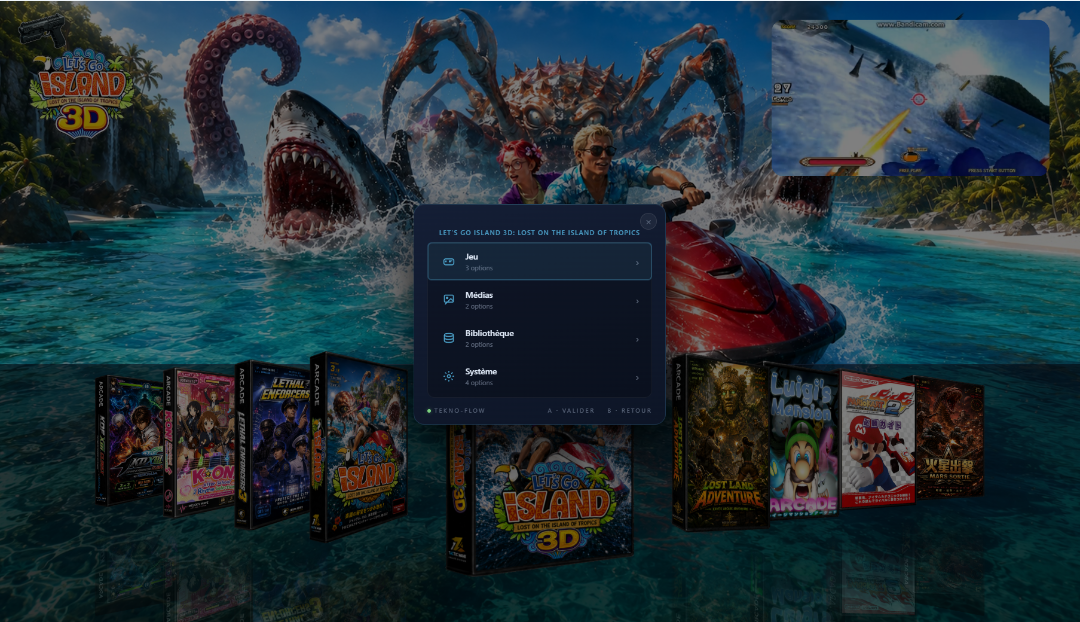Image resolution: width=1080 pixels, height=622 pixels.
Task: Click the '2 options' text under Médias
Action: click(479, 307)
